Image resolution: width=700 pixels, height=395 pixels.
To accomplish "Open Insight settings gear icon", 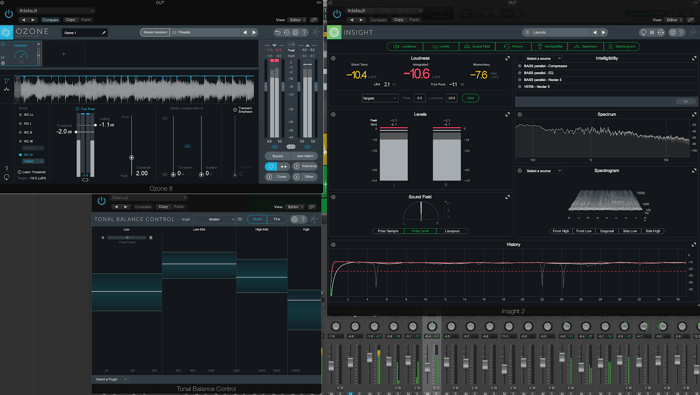I will tap(672, 33).
